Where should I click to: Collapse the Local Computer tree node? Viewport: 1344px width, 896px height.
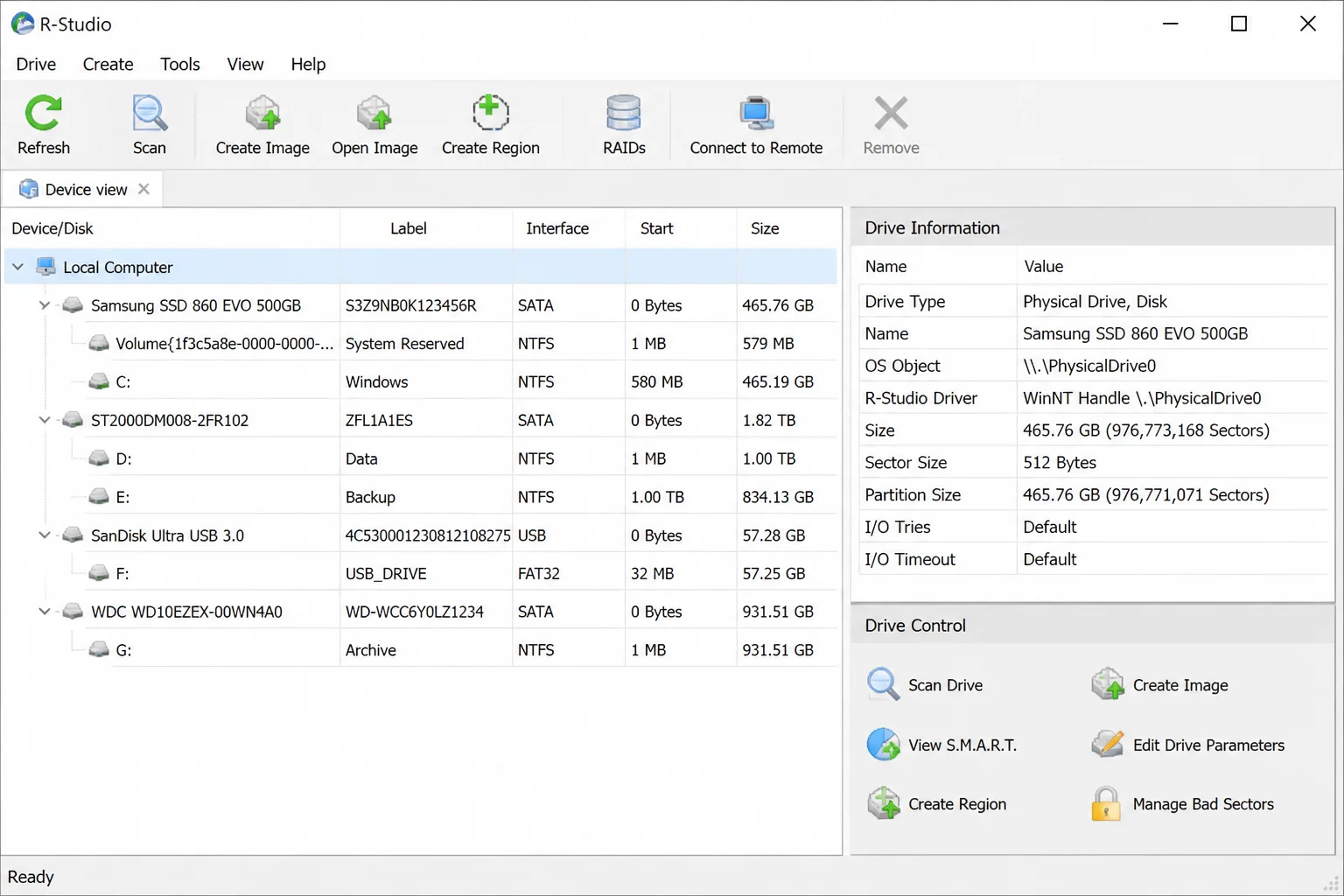pyautogui.click(x=17, y=267)
